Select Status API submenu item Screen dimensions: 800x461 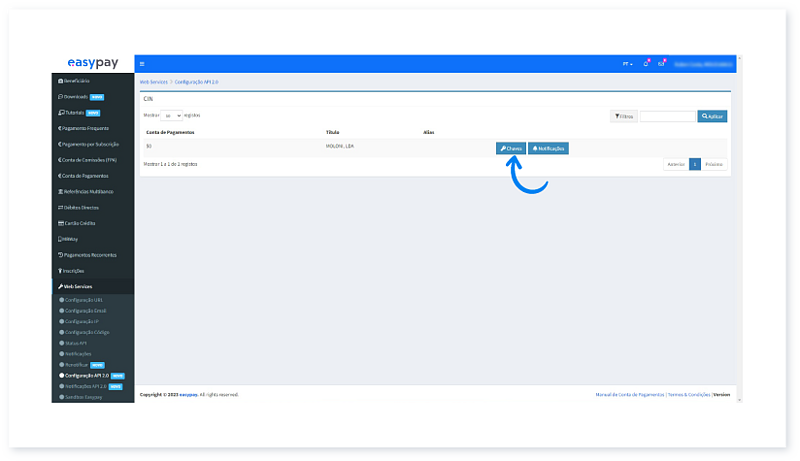click(x=73, y=343)
